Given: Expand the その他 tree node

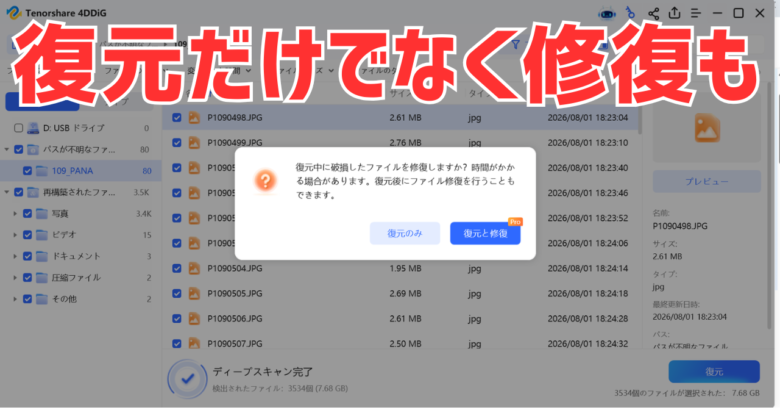Looking at the screenshot, I should coord(15,299).
